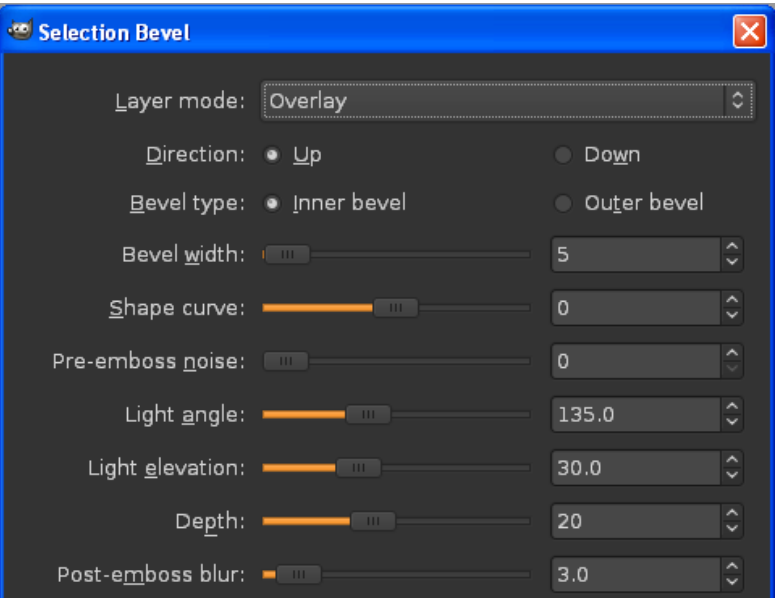This screenshot has height=598, width=778.
Task: Click the Light elevation value field
Action: click(635, 467)
